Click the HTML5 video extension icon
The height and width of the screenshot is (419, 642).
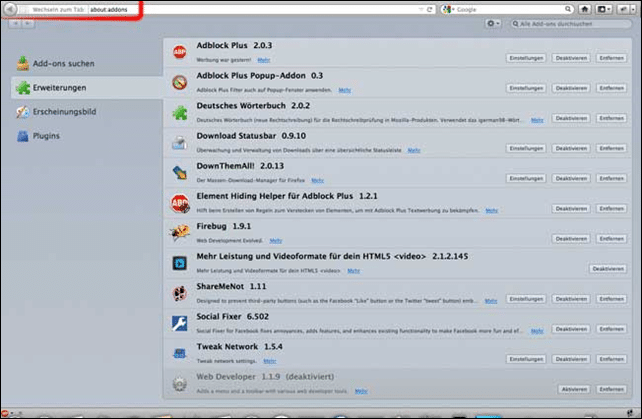179,263
